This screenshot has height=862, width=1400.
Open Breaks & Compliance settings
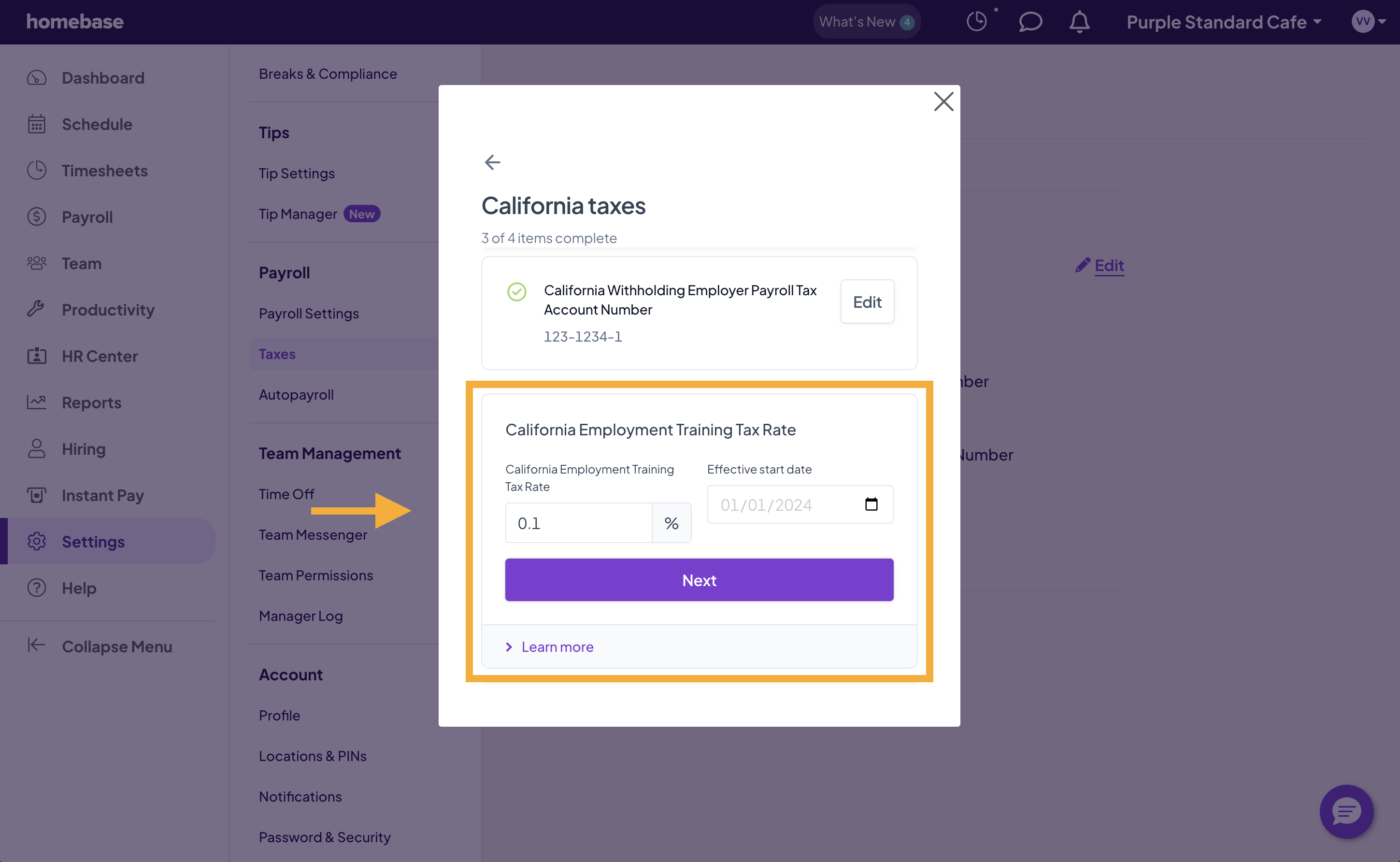[x=328, y=73]
